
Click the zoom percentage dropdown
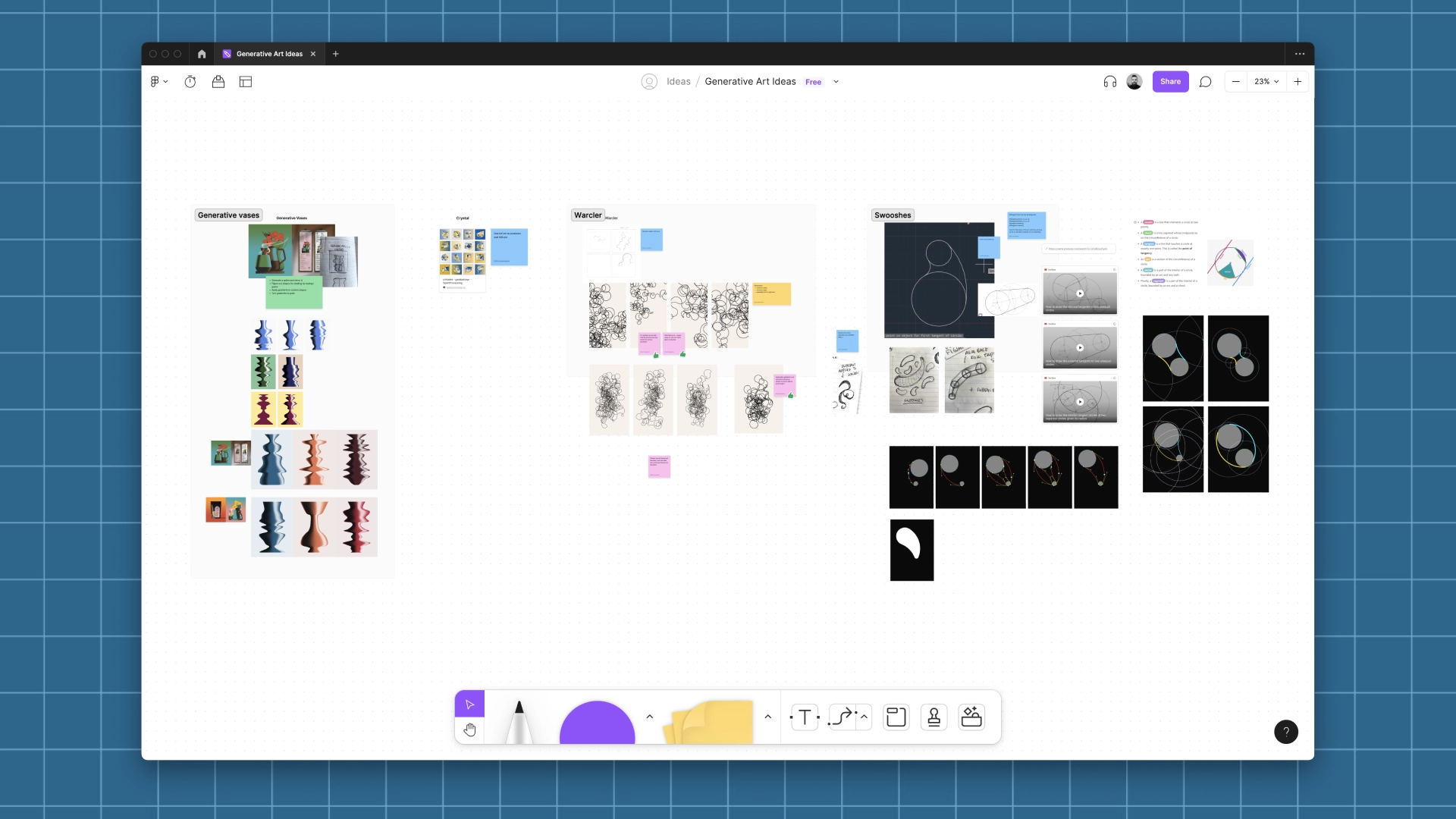[1265, 81]
